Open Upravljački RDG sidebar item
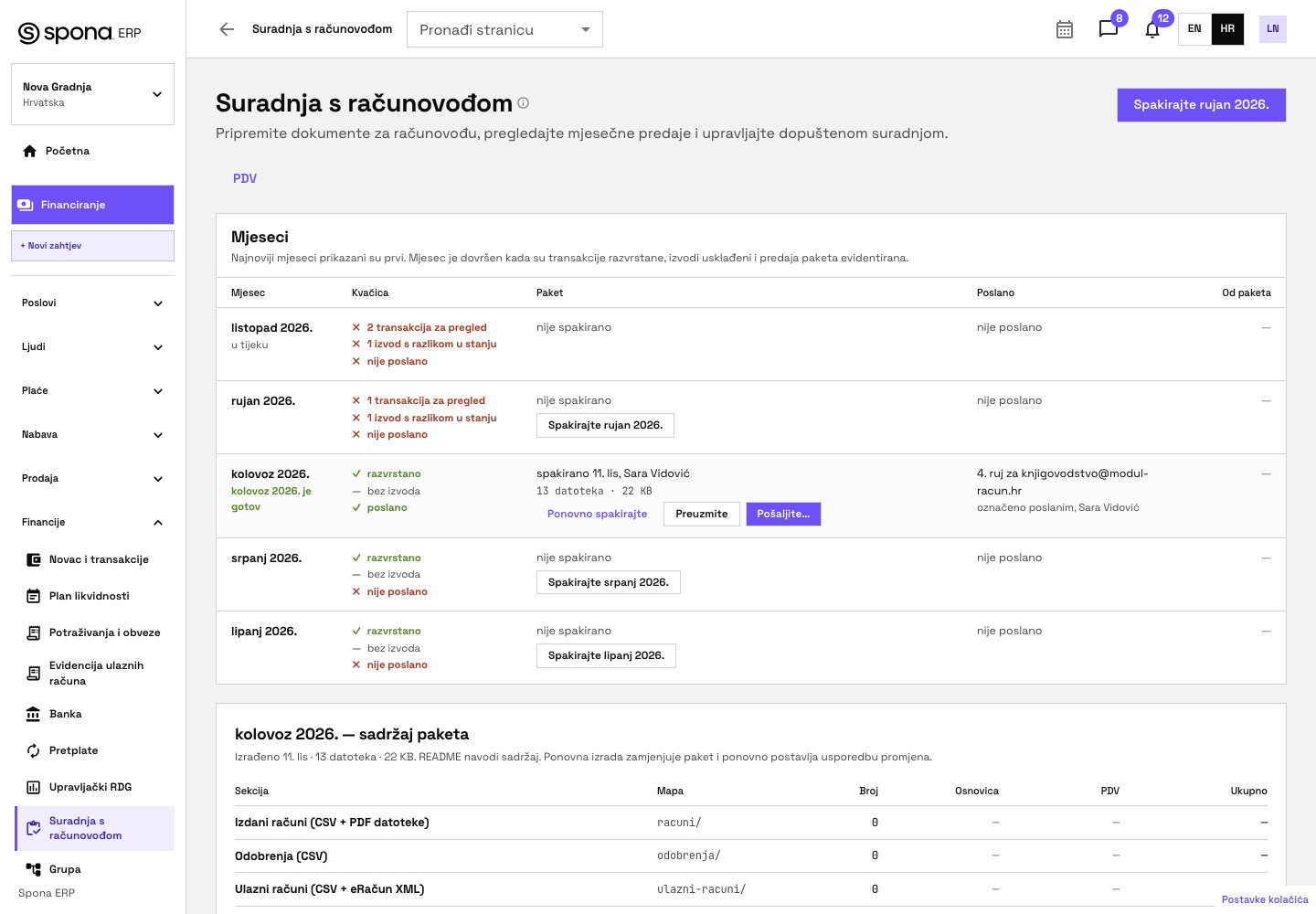Viewport: 1316px width, 914px height. point(94,787)
